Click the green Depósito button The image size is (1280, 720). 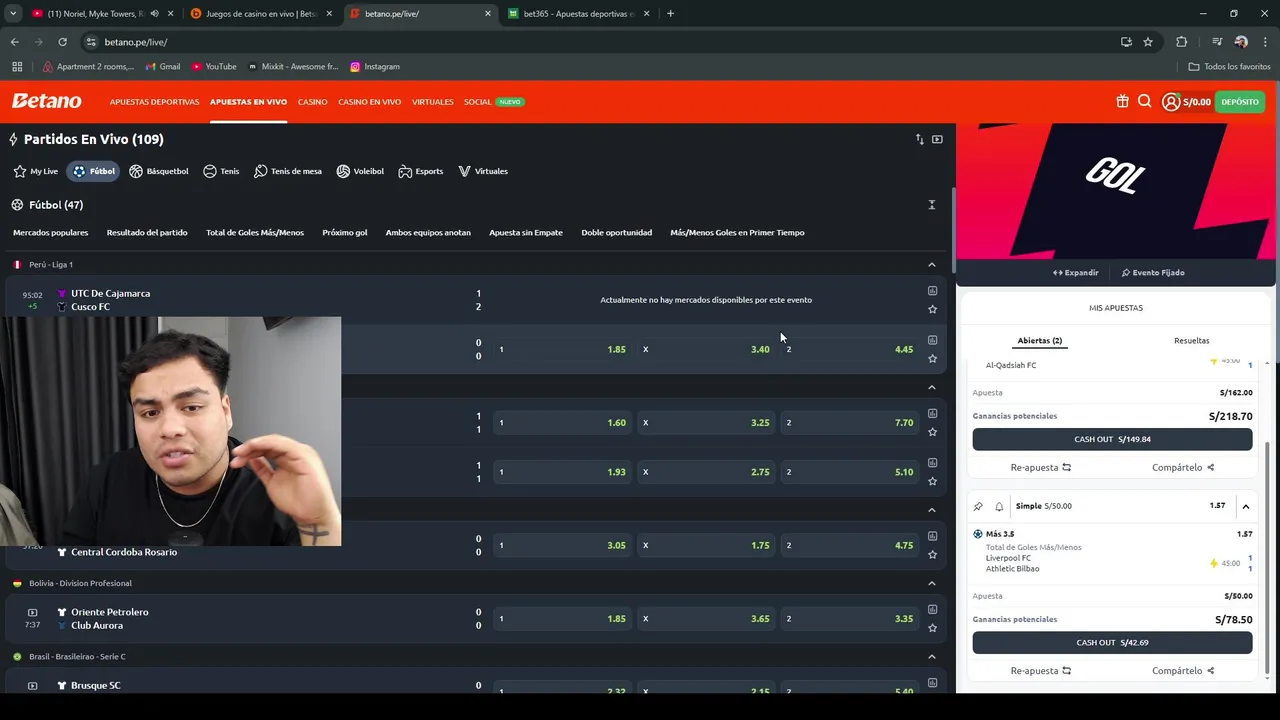coord(1240,101)
